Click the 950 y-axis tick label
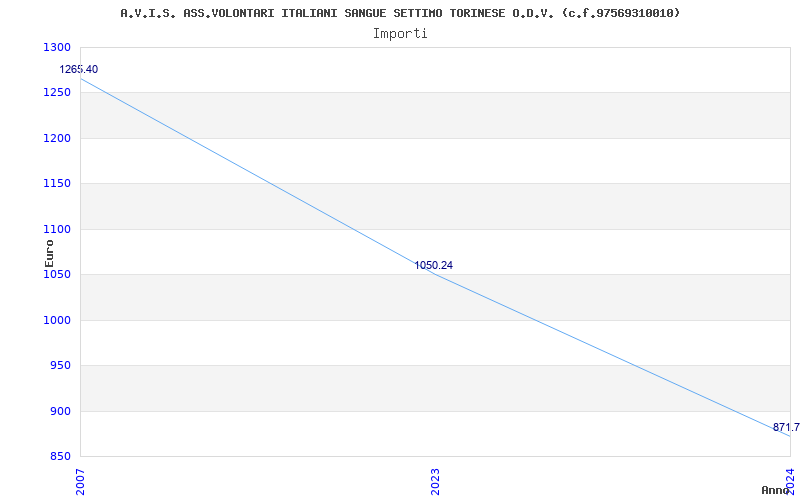Viewport: 800px width, 500px height. 61,366
